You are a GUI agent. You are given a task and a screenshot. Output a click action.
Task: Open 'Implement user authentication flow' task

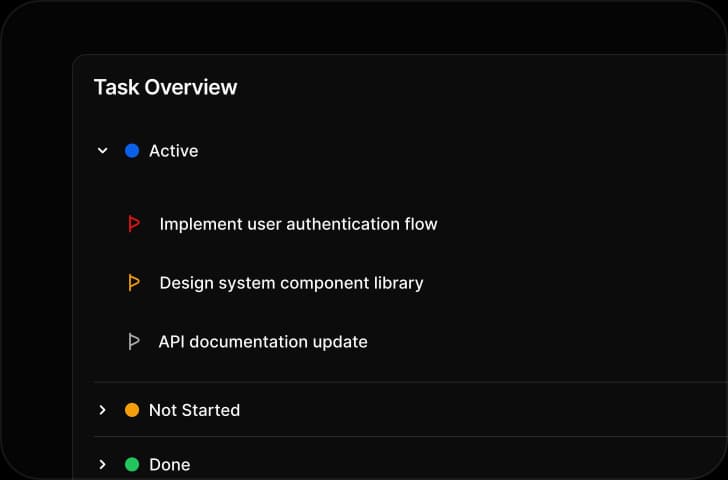click(x=299, y=224)
